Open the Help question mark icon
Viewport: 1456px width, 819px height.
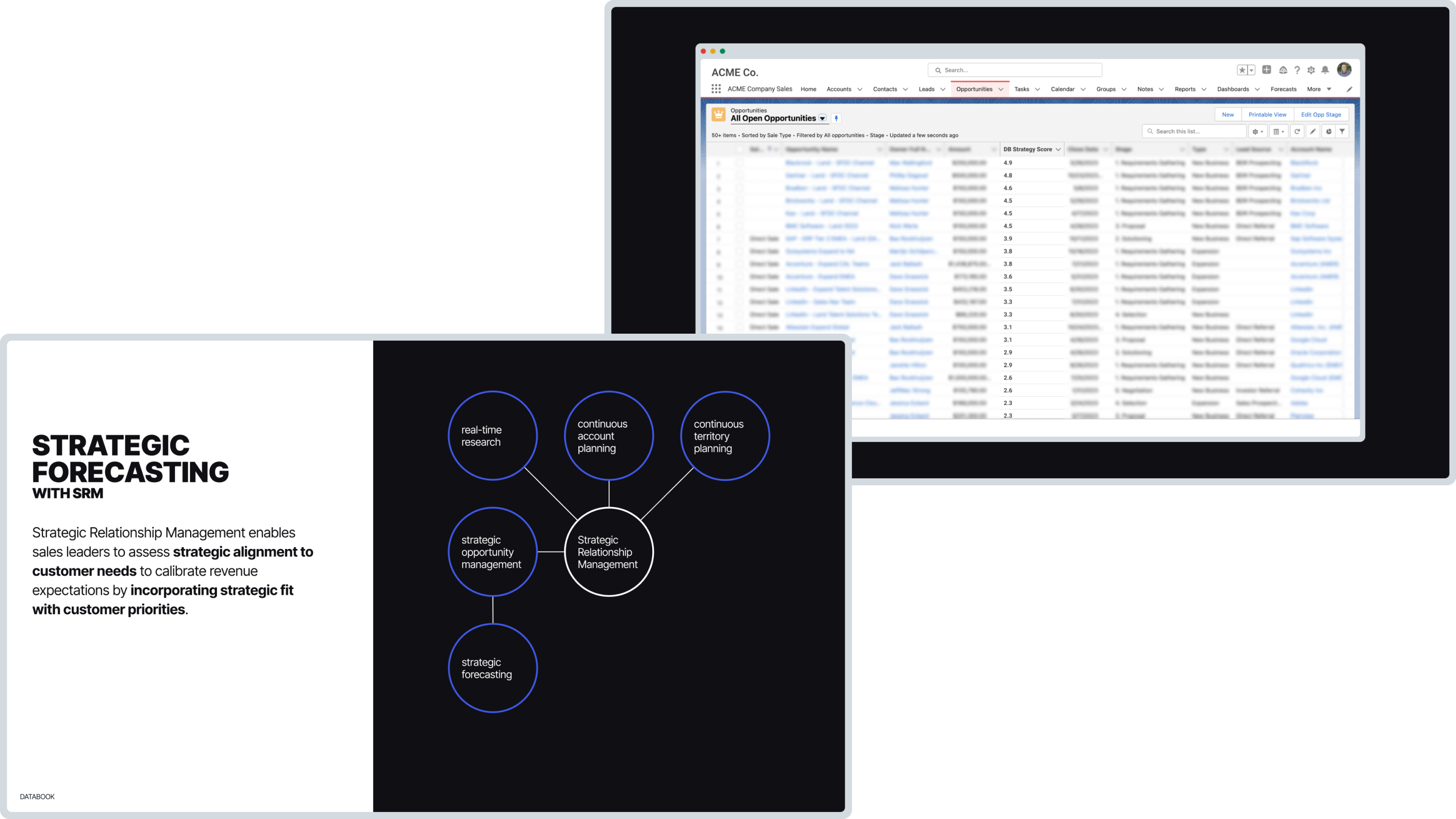coord(1297,70)
